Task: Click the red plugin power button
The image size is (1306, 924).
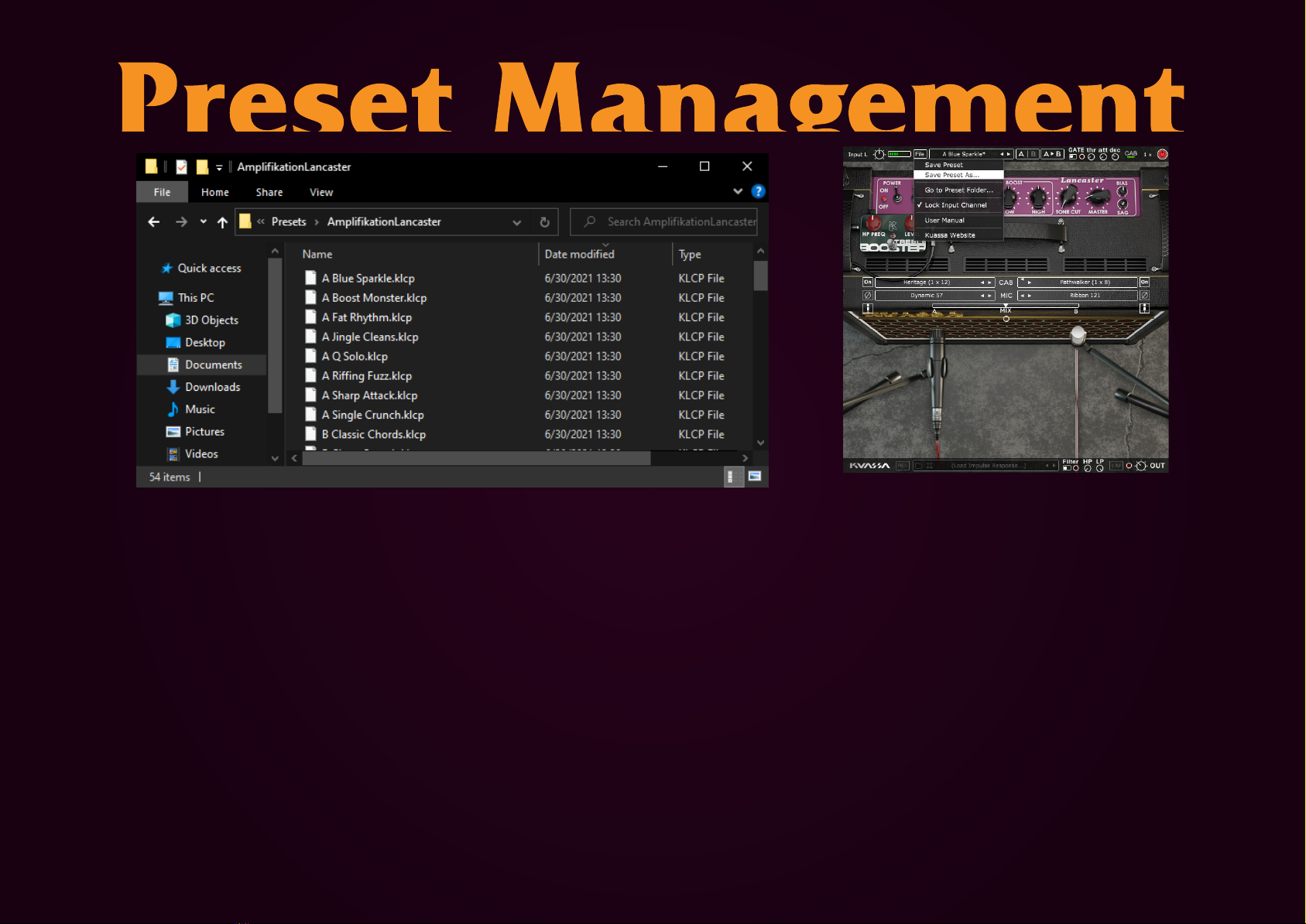Action: click(x=1162, y=154)
